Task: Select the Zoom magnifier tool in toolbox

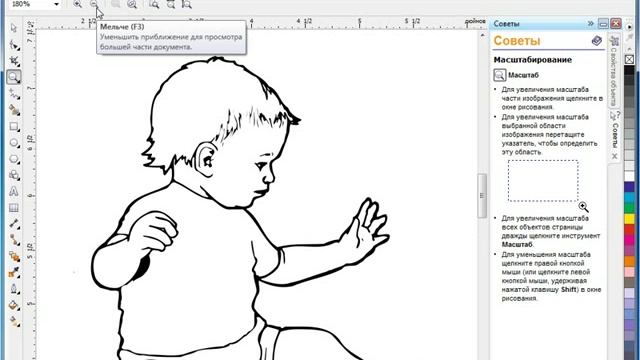Action: tap(14, 77)
